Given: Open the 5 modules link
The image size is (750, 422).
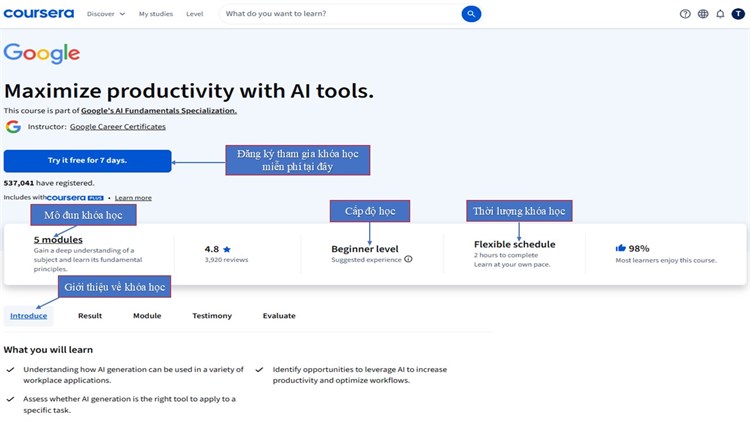Looking at the screenshot, I should [58, 239].
